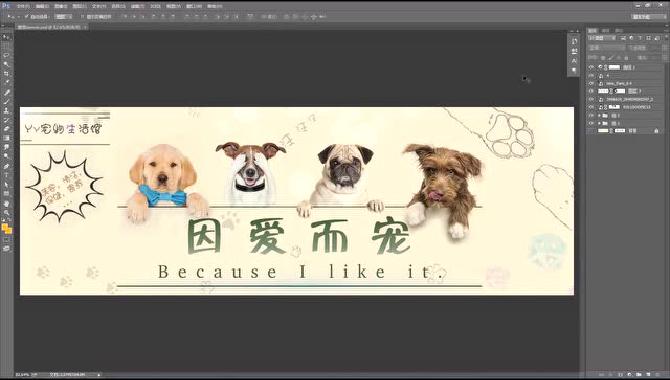The height and width of the screenshot is (380, 670).
Task: Toggle the Auto-Select checkbox
Action: (26, 16)
